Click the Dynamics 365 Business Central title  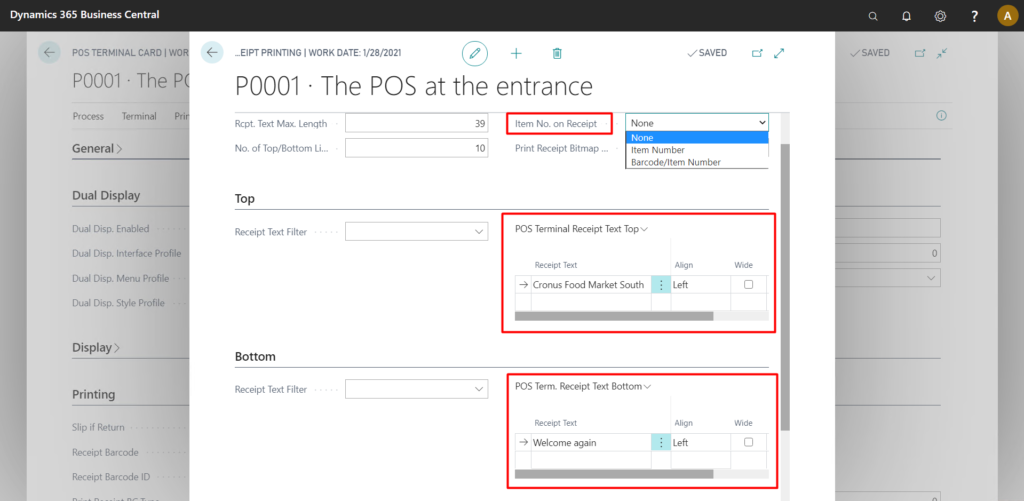coord(84,14)
